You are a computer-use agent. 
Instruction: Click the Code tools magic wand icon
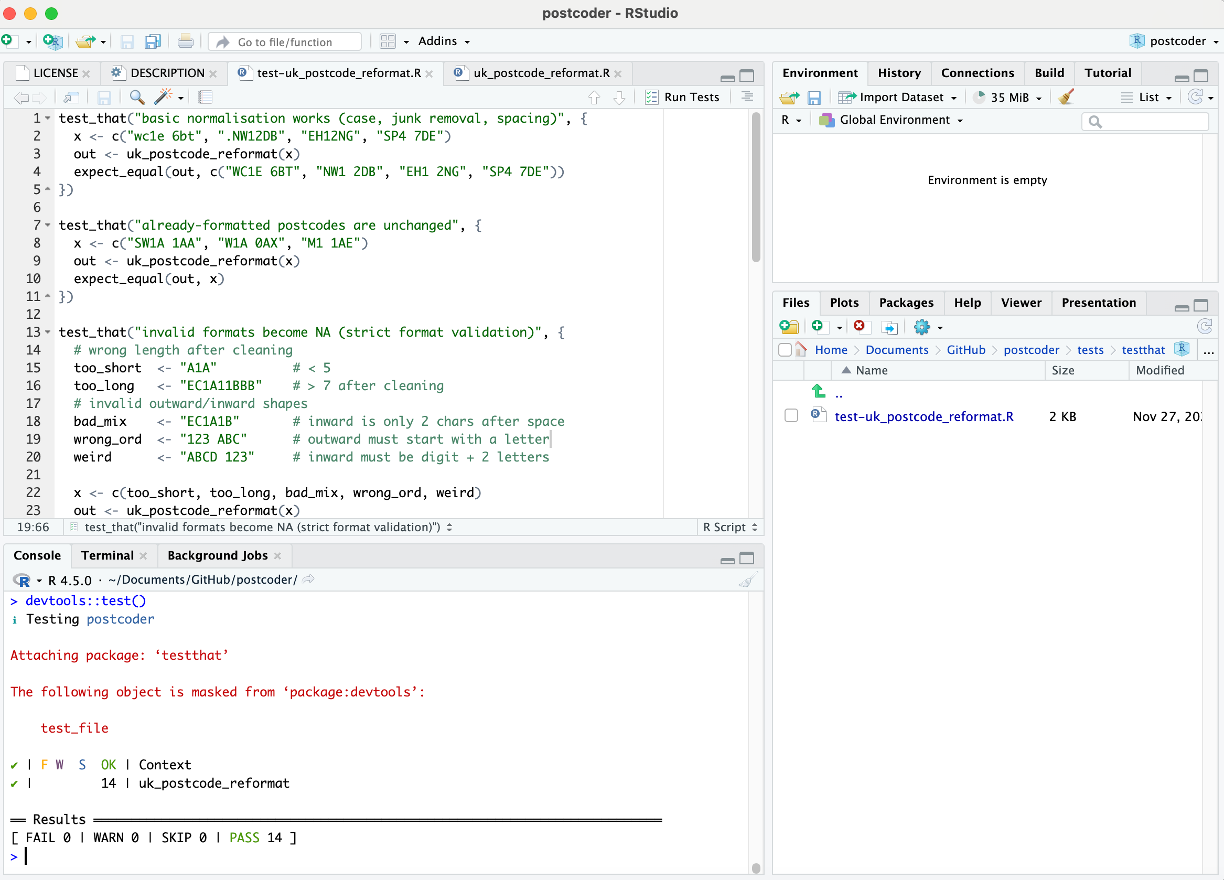coord(165,97)
